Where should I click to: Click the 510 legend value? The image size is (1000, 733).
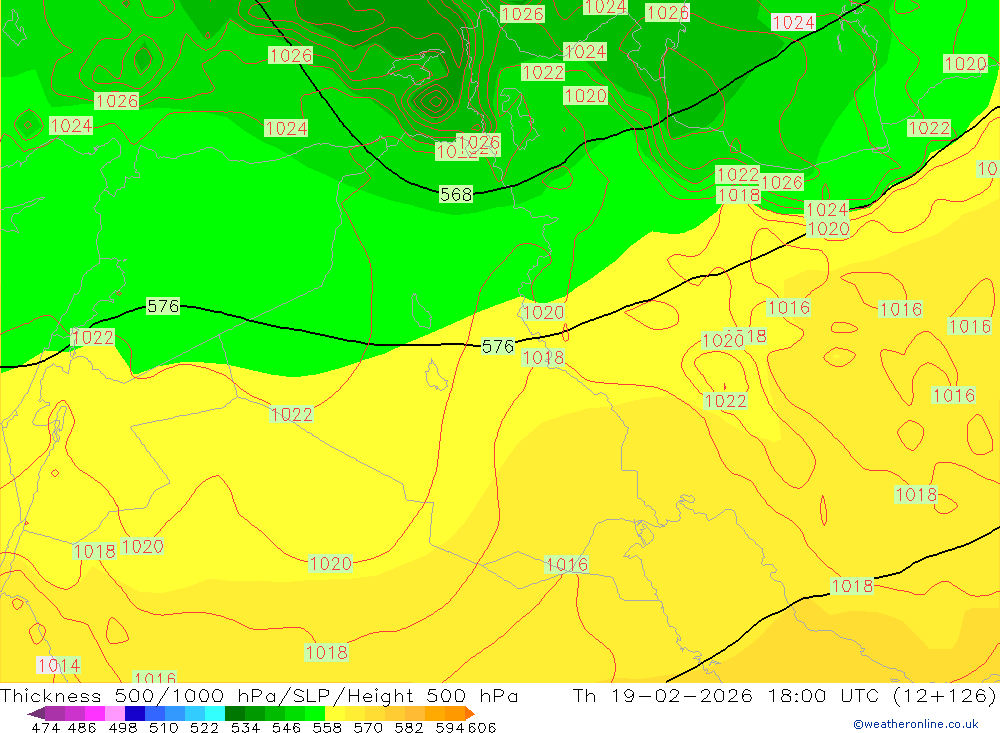click(163, 728)
